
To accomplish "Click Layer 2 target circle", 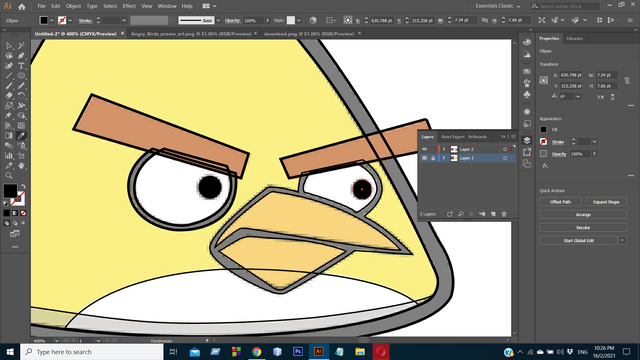I will click(x=505, y=149).
